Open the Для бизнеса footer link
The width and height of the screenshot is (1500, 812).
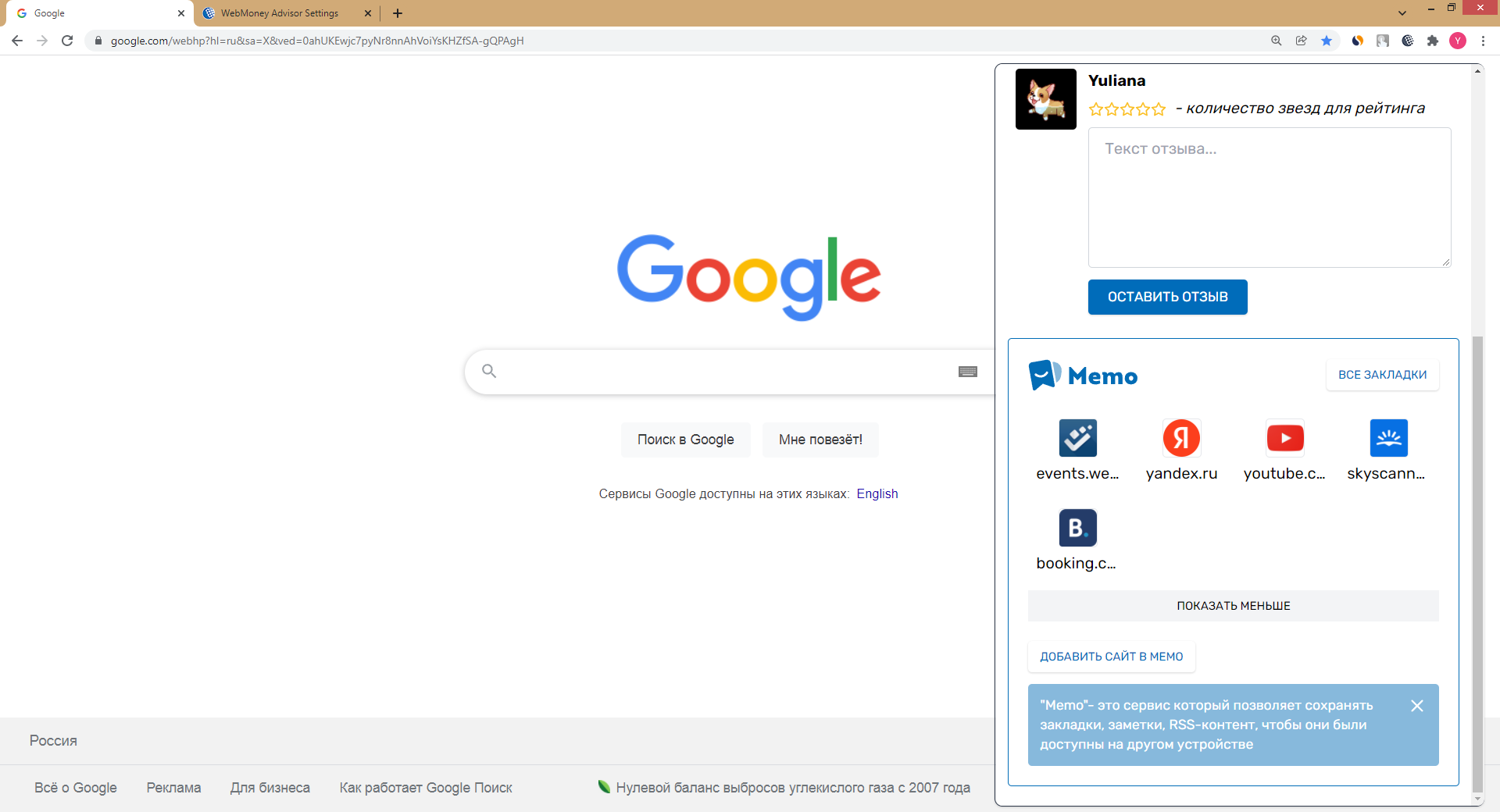(270, 788)
